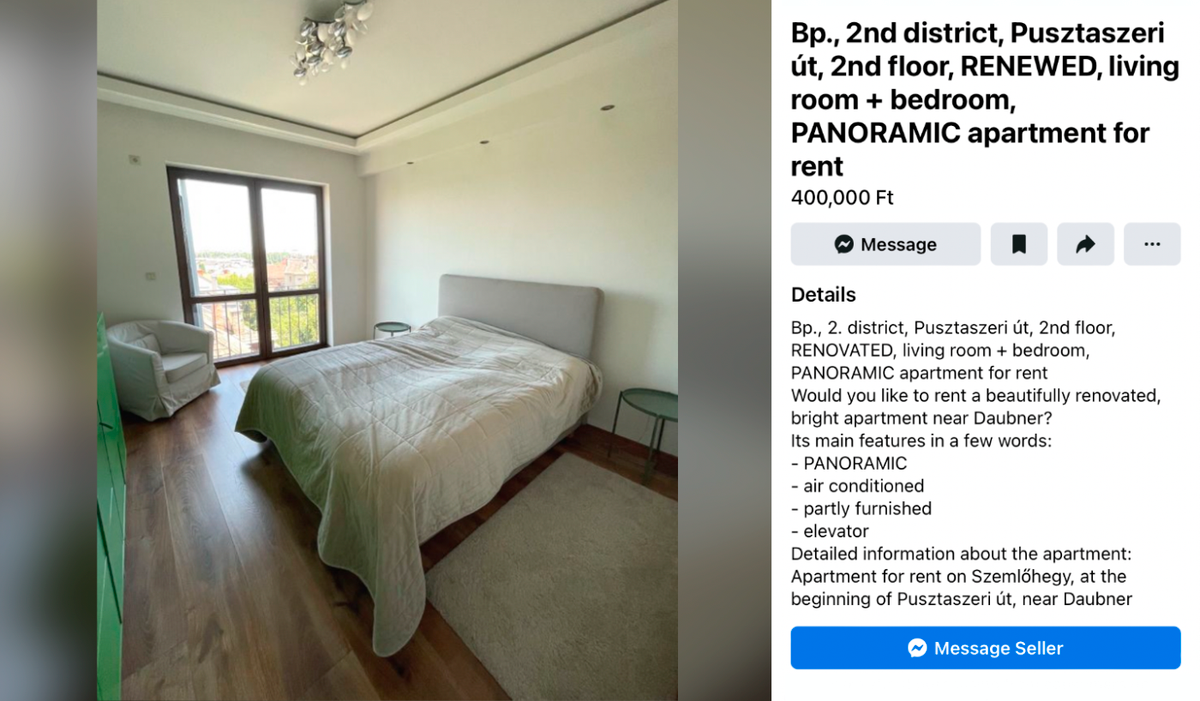Viewport: 1200px width, 701px height.
Task: Click the window in the bedroom photo
Action: (250, 265)
